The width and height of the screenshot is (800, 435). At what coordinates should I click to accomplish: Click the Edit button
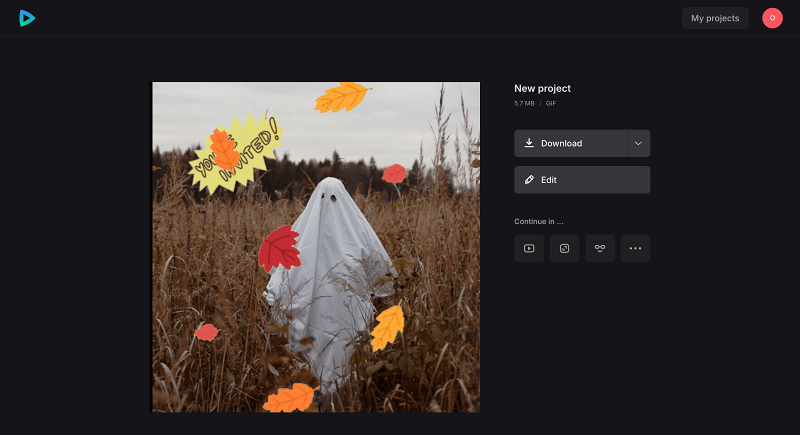coord(582,180)
